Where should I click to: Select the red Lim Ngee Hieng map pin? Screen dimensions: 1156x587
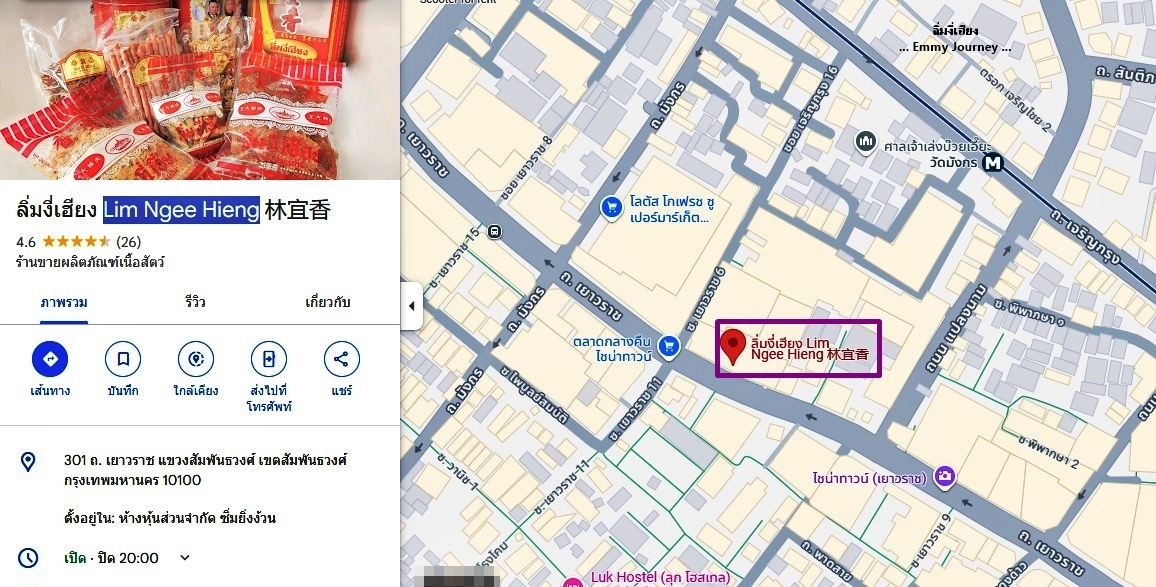point(733,347)
